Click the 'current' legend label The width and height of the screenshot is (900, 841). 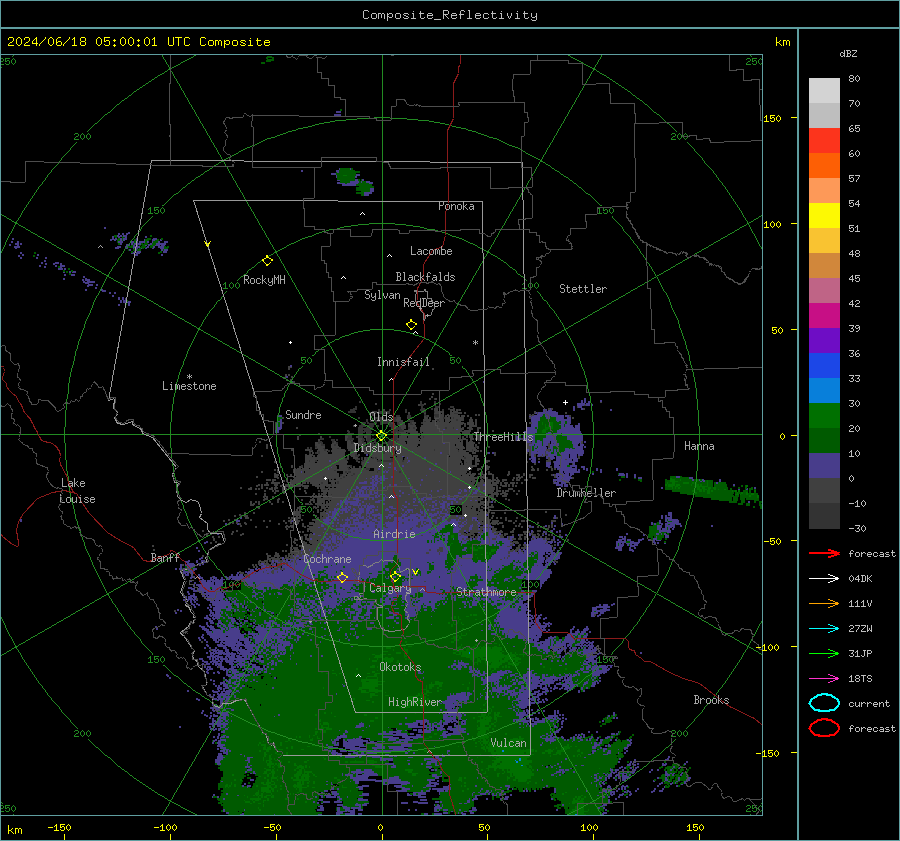point(869,704)
